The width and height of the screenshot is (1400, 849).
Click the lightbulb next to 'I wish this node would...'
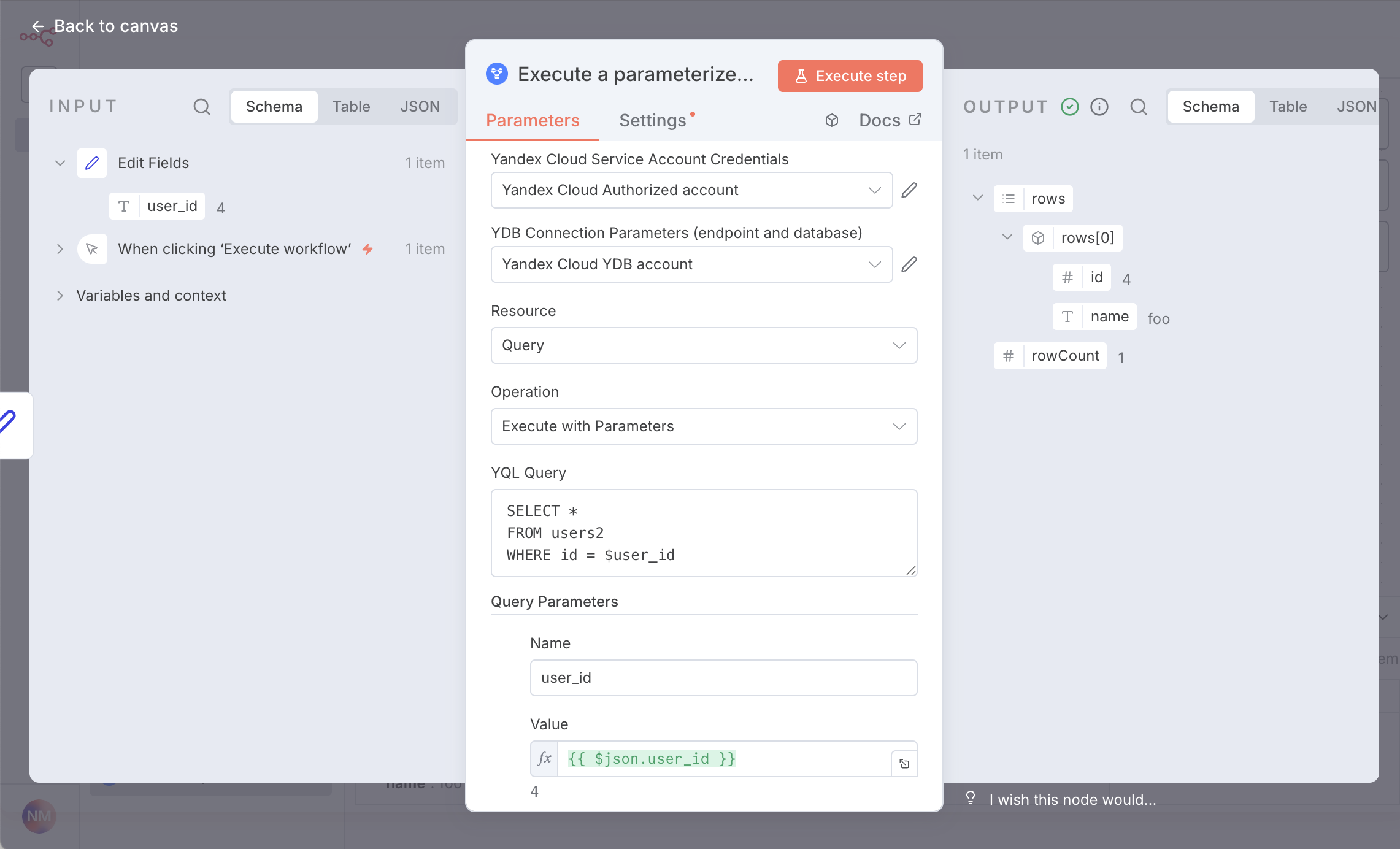970,798
